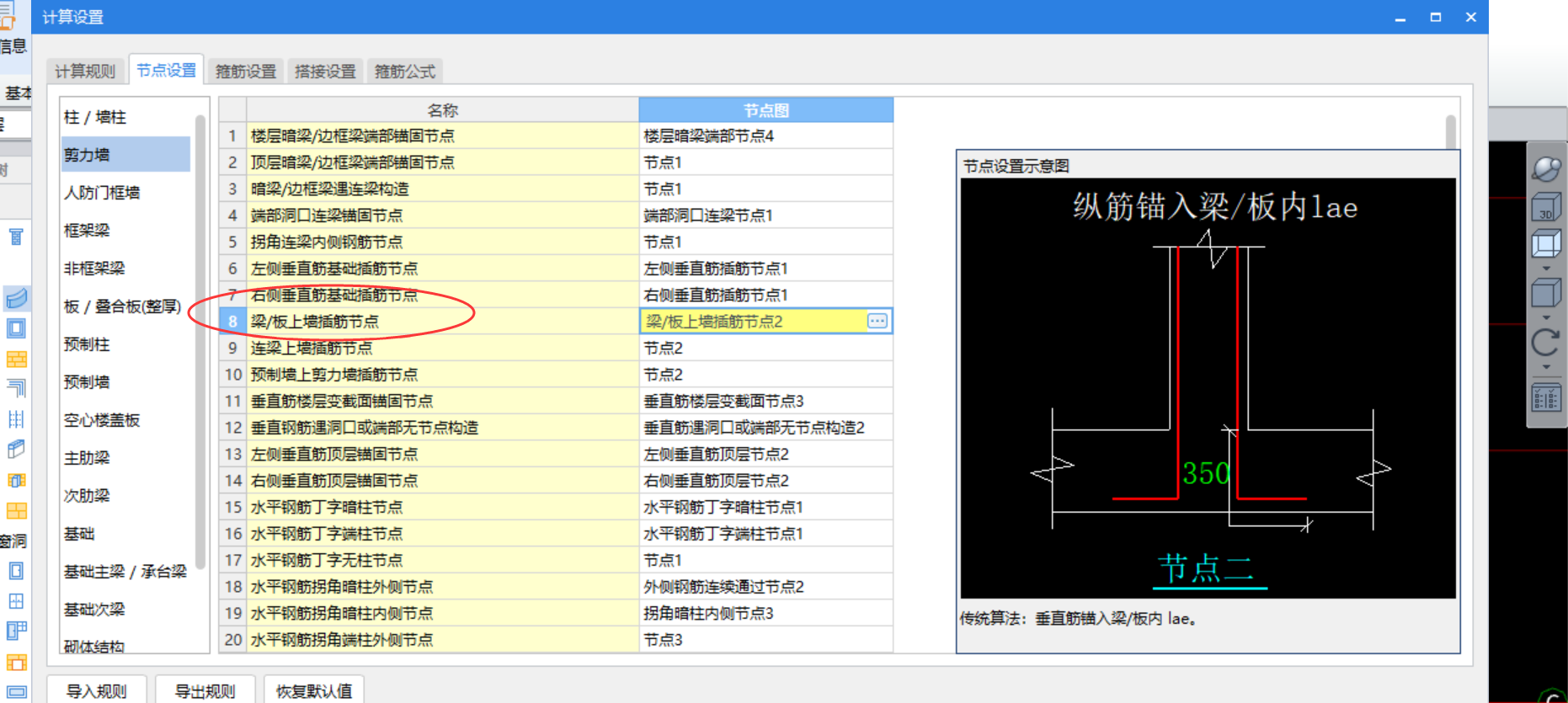Screen dimensions: 1568x703
Task: Click the circular rotate arrow icon
Action: pos(1546,343)
